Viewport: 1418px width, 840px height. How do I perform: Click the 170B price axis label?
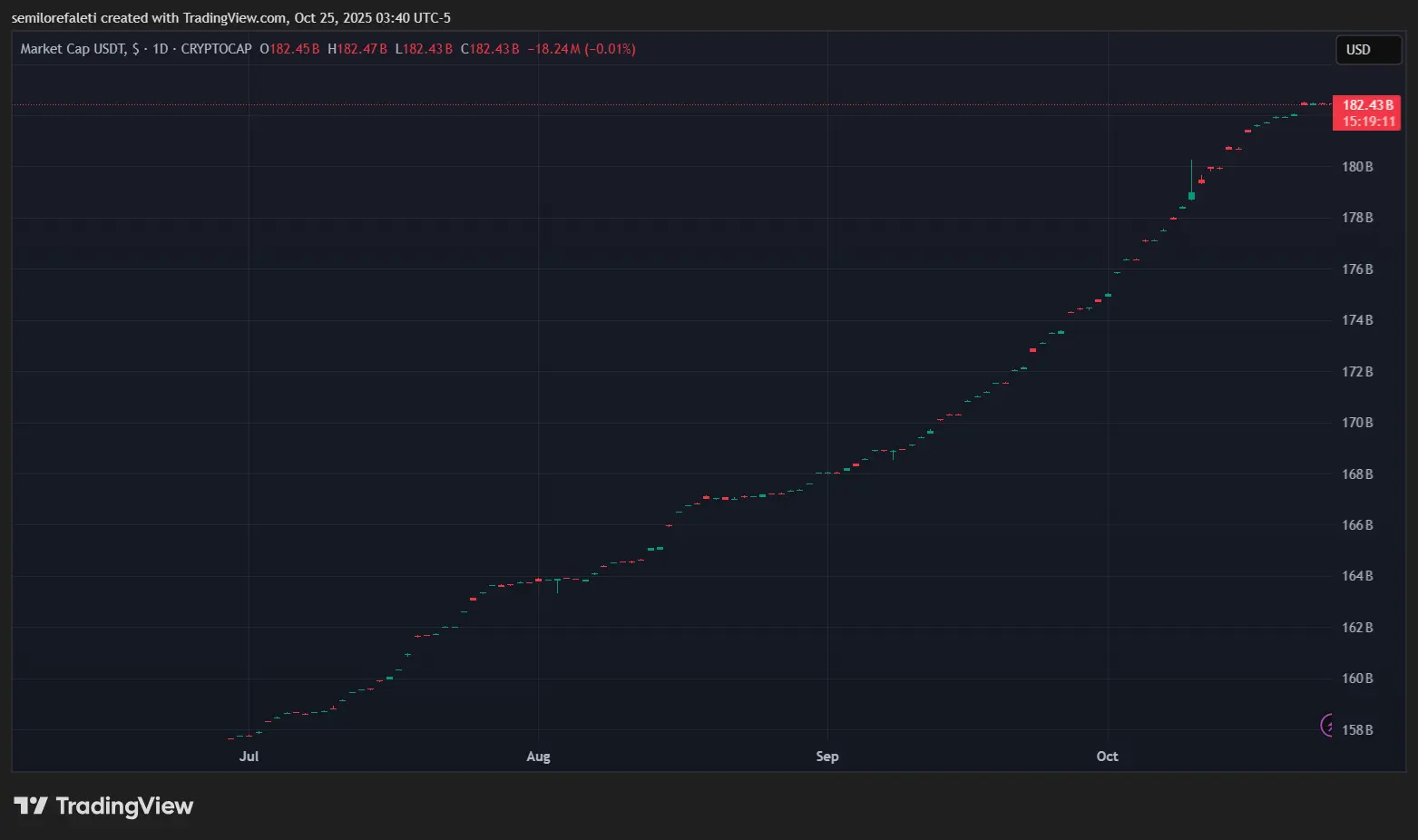point(1357,423)
